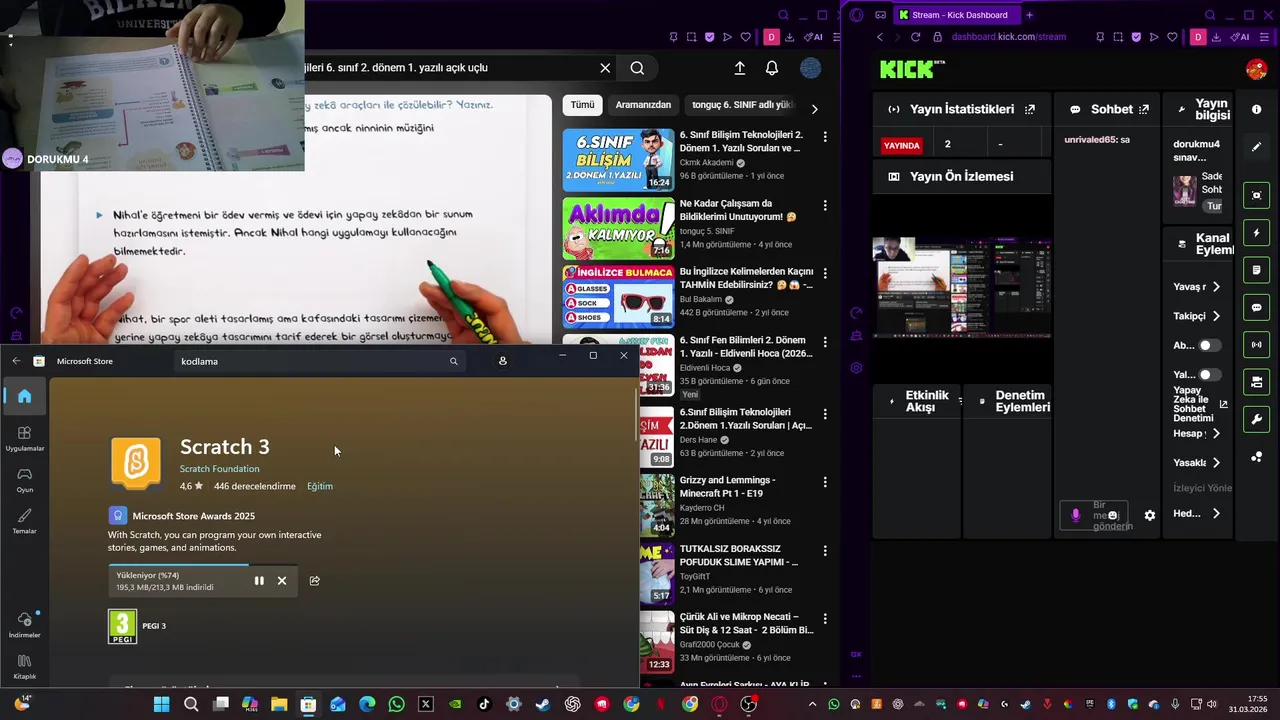Toggle the Ab... switch in Kanal Eylemleri
1280x720 pixels.
click(1210, 345)
